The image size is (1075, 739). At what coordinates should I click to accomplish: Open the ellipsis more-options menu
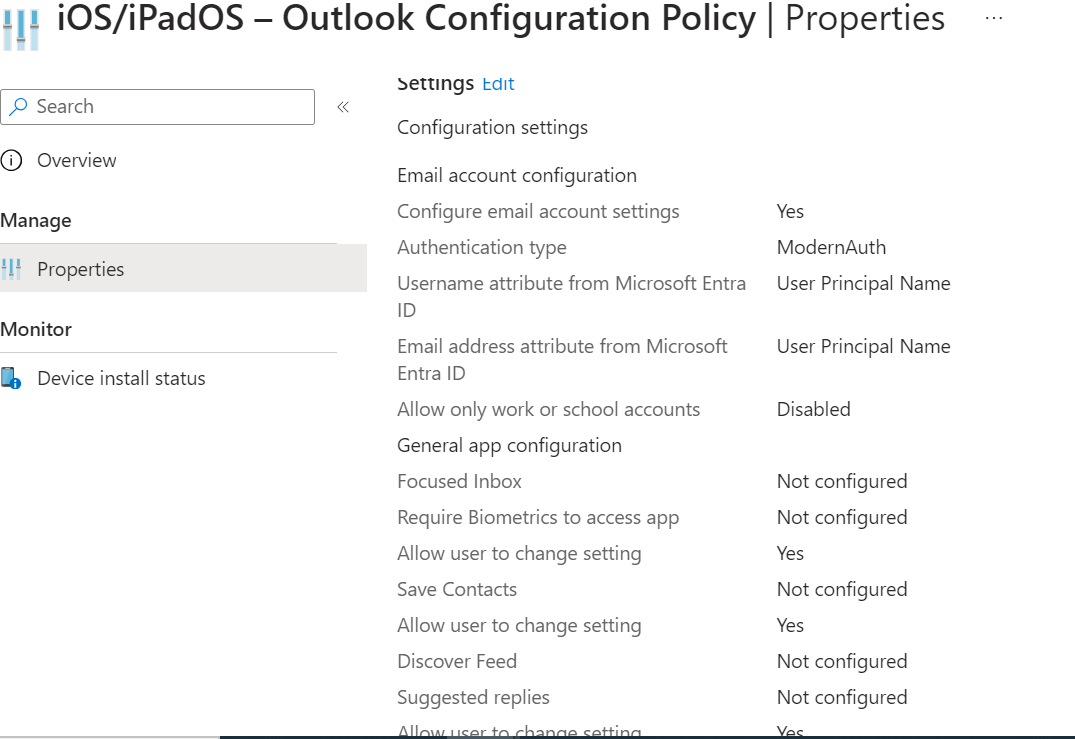point(994,16)
